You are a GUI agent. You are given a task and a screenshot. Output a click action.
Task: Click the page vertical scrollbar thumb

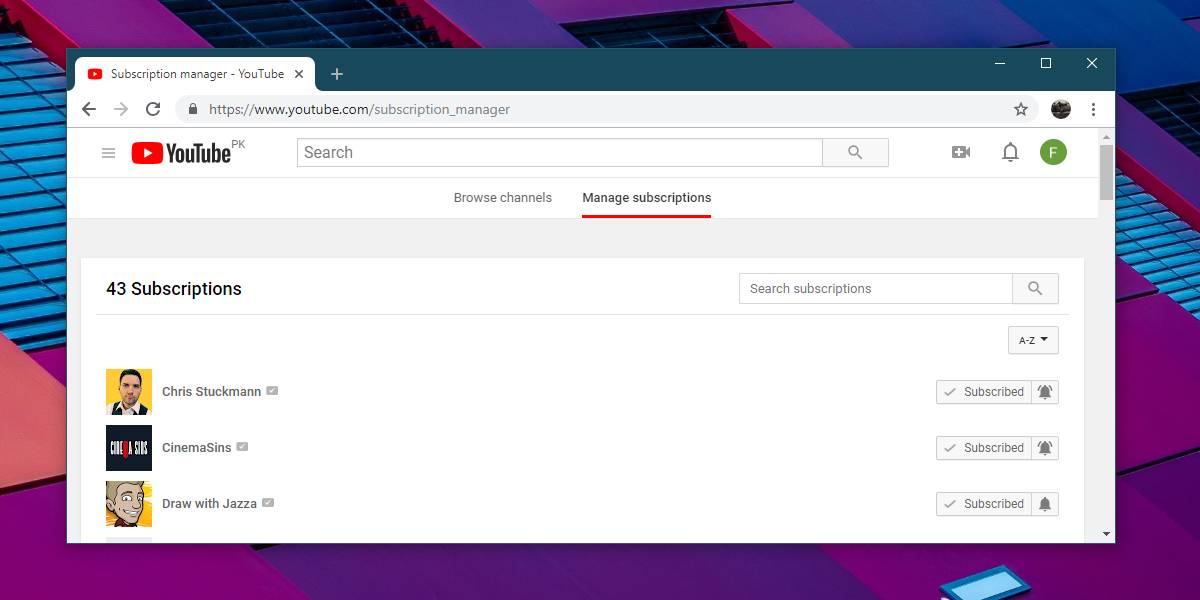(x=1106, y=172)
